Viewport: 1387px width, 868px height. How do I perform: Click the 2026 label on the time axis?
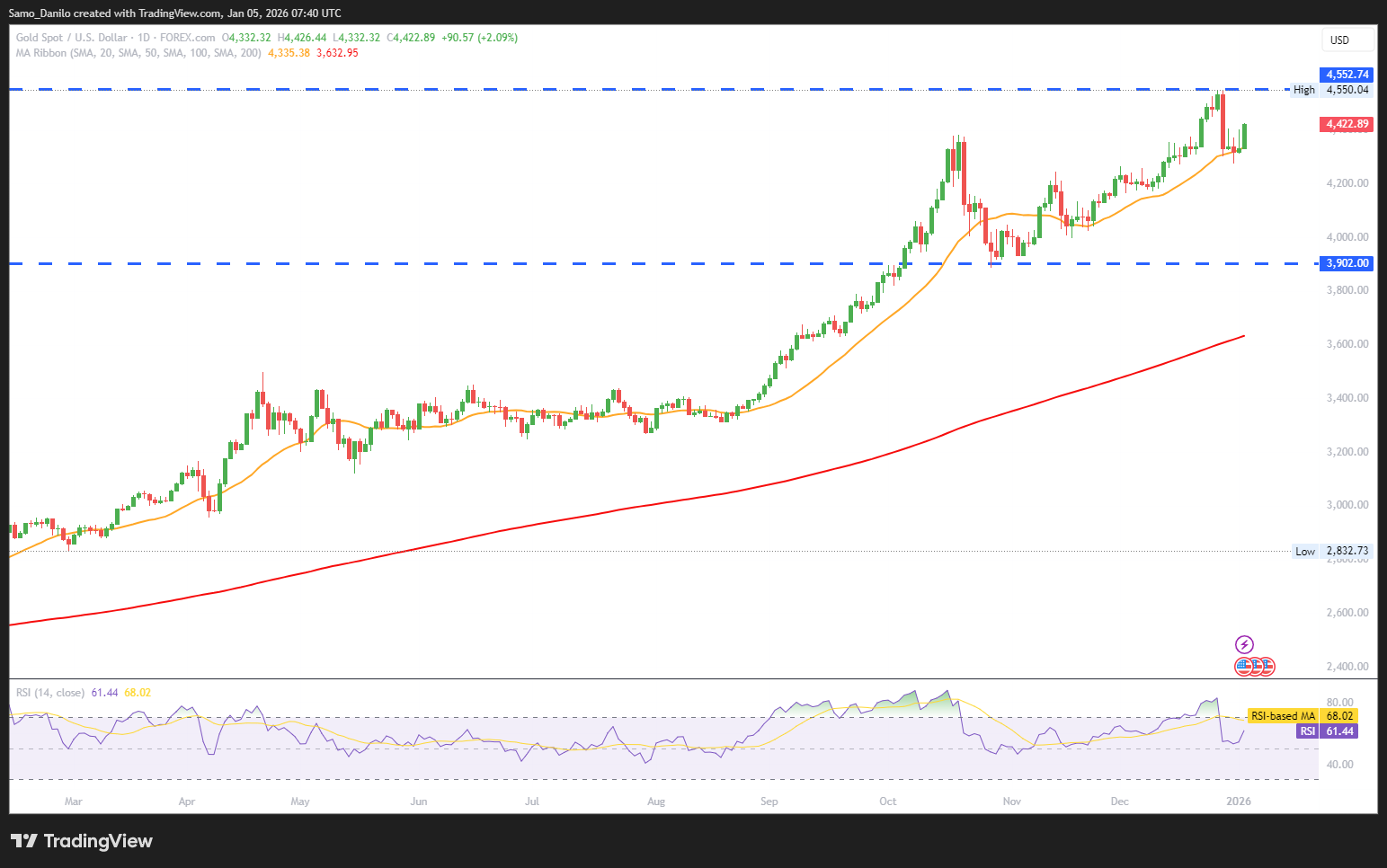pyautogui.click(x=1239, y=802)
